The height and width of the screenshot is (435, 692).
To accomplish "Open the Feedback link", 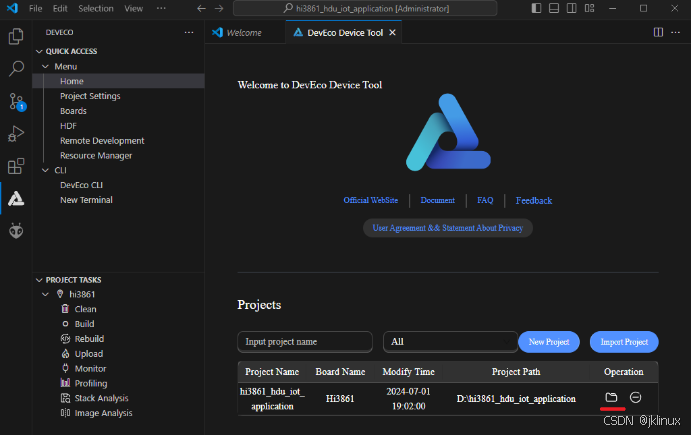I will [x=534, y=201].
